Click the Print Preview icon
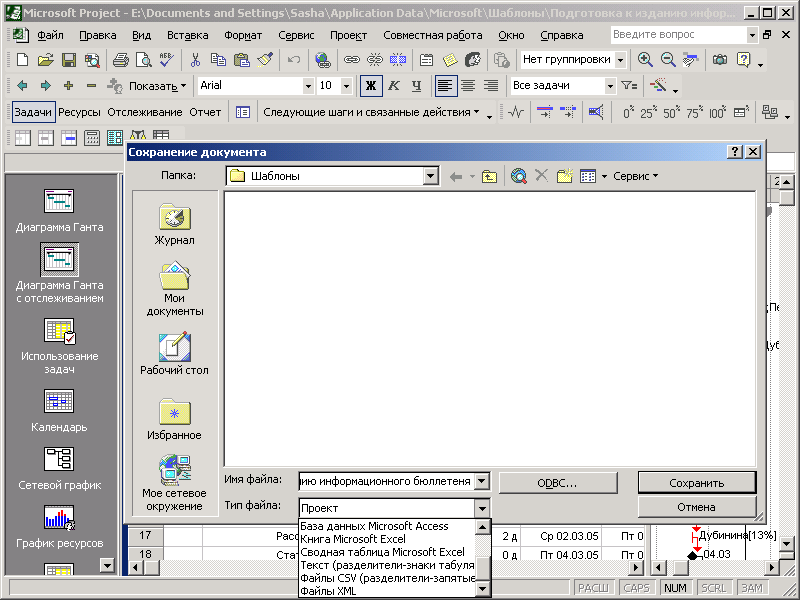 pyautogui.click(x=144, y=60)
